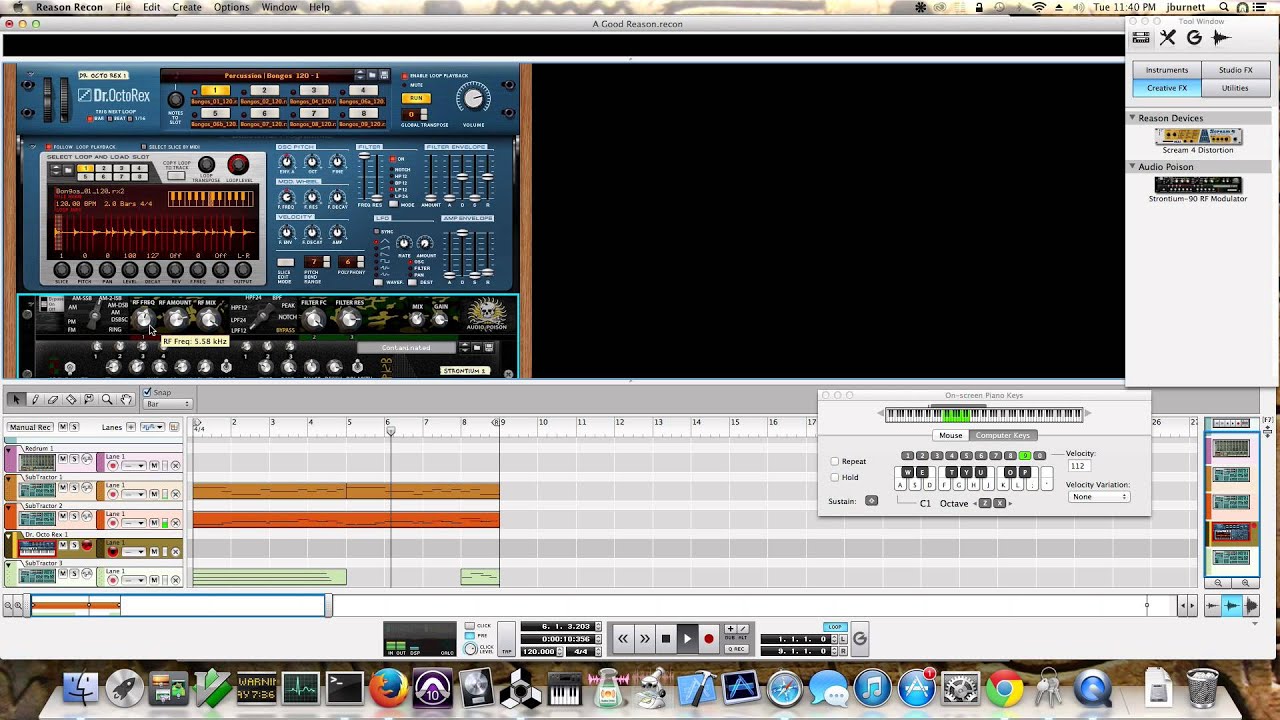This screenshot has width=1280, height=720.
Task: Click the Play transport button
Action: click(687, 639)
